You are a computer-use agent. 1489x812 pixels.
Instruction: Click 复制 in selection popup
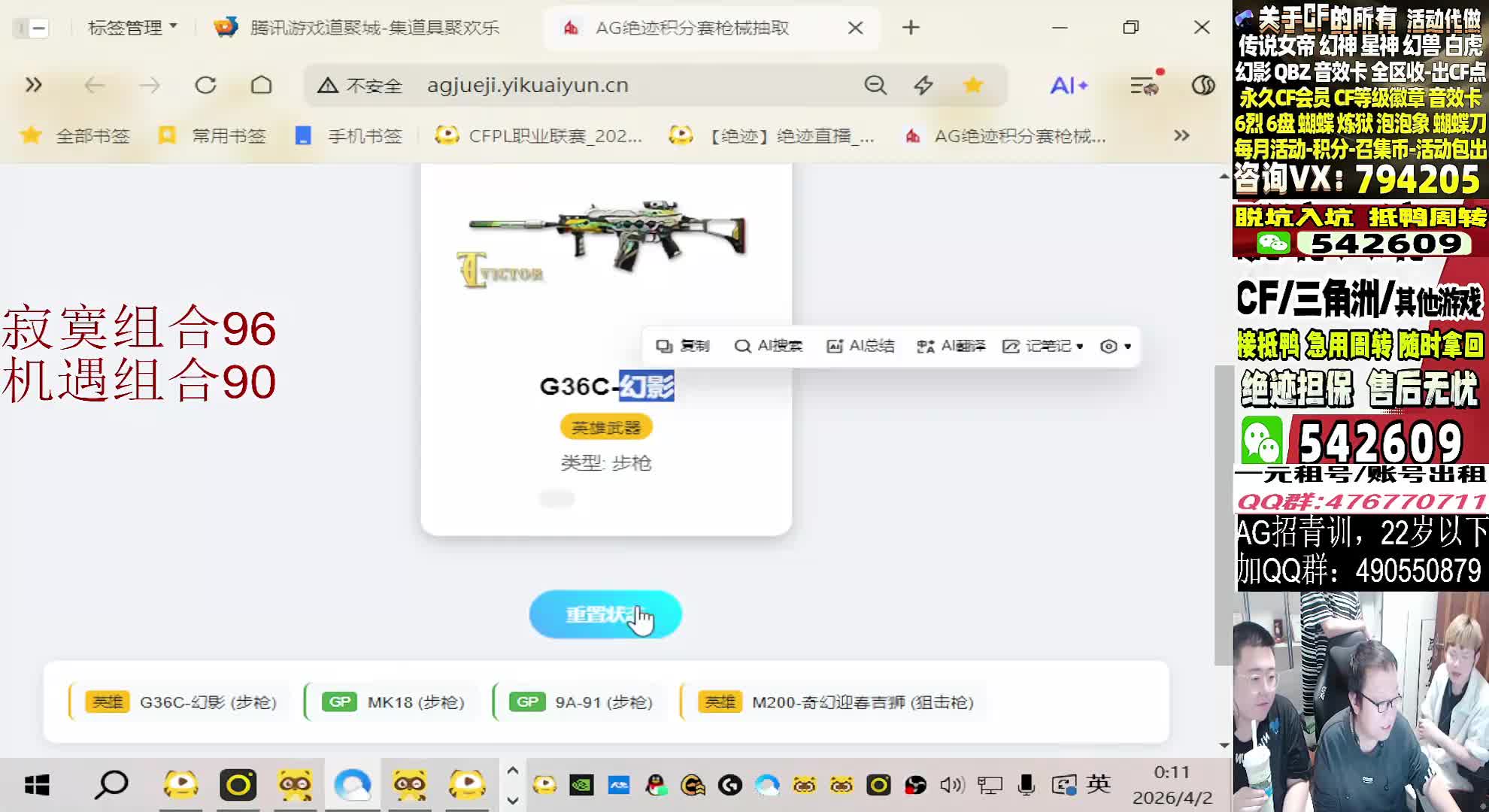(x=683, y=346)
